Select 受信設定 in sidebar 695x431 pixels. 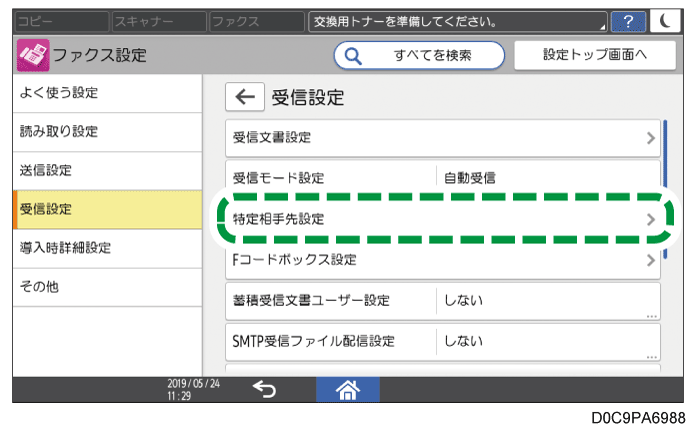point(107,210)
